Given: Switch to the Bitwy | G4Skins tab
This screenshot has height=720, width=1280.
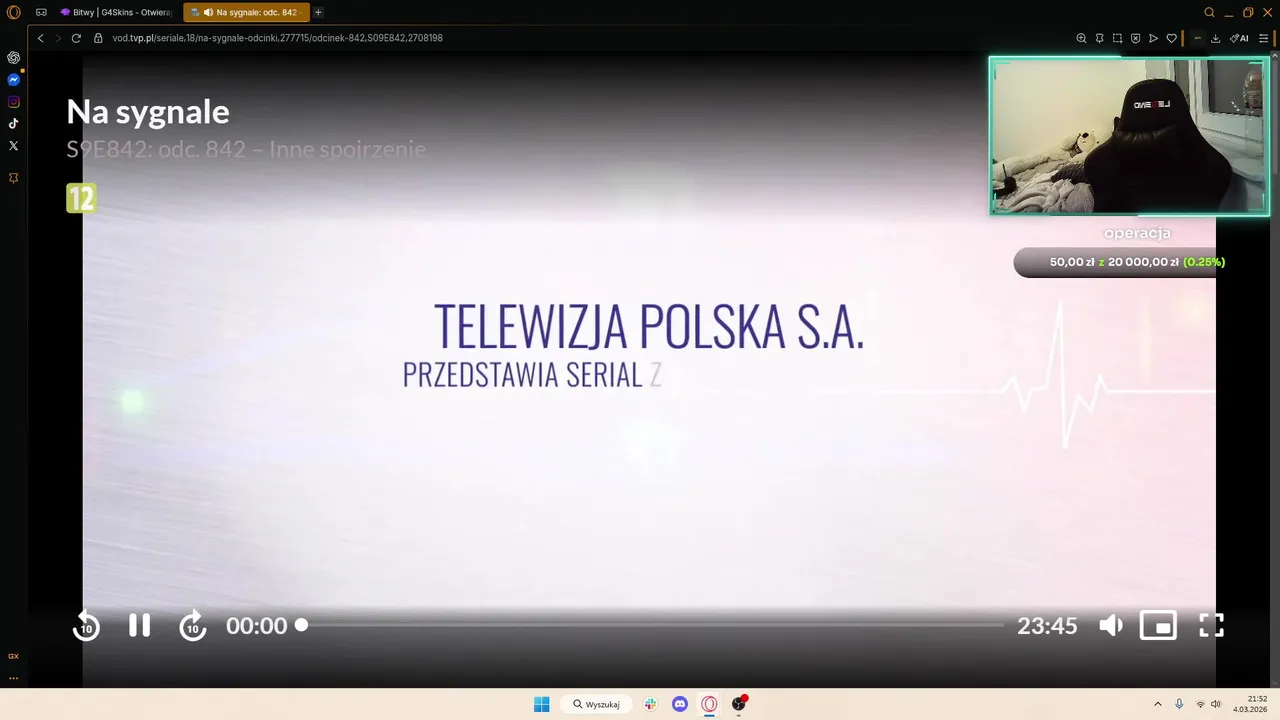Looking at the screenshot, I should pyautogui.click(x=115, y=12).
